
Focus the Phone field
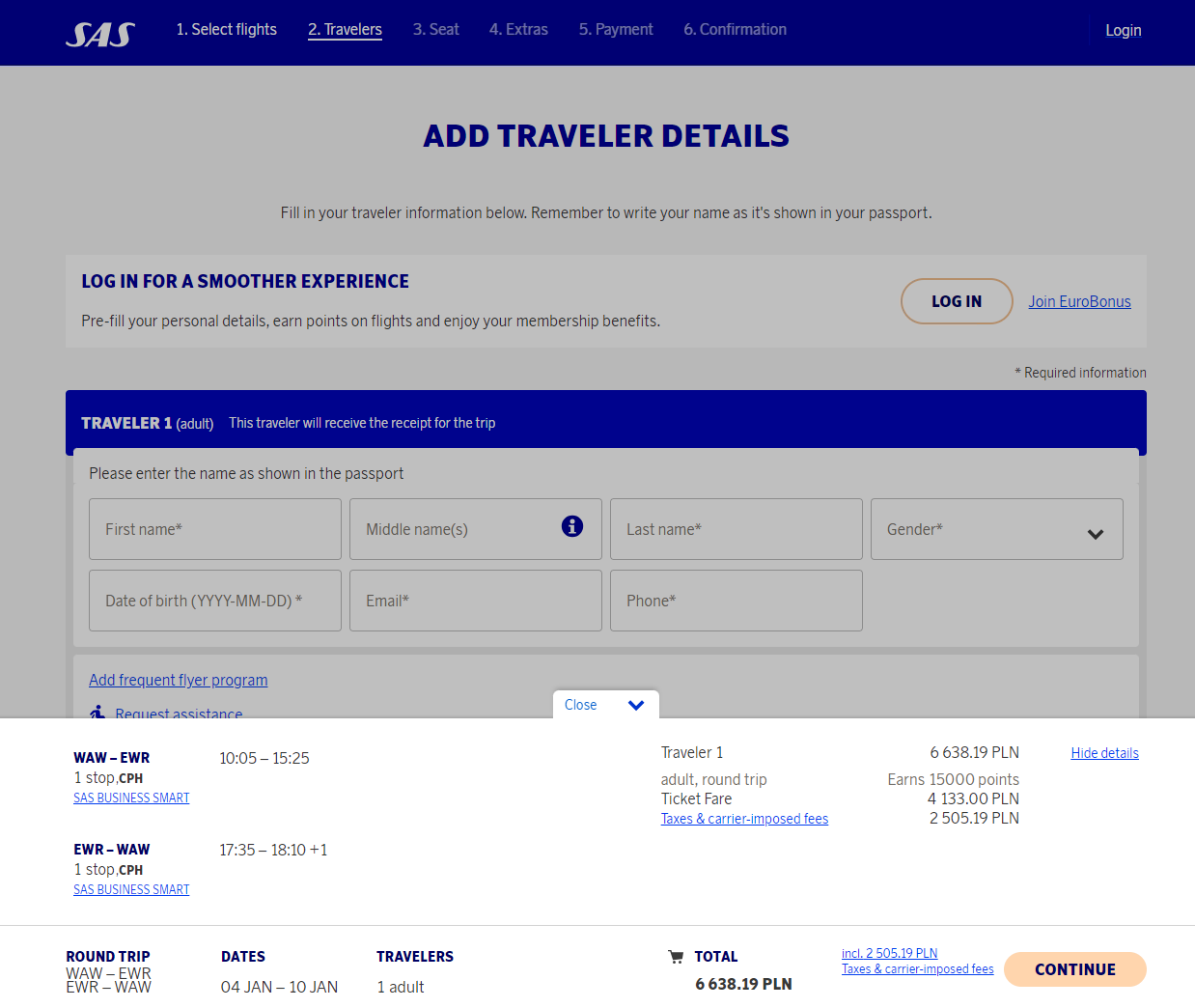736,601
